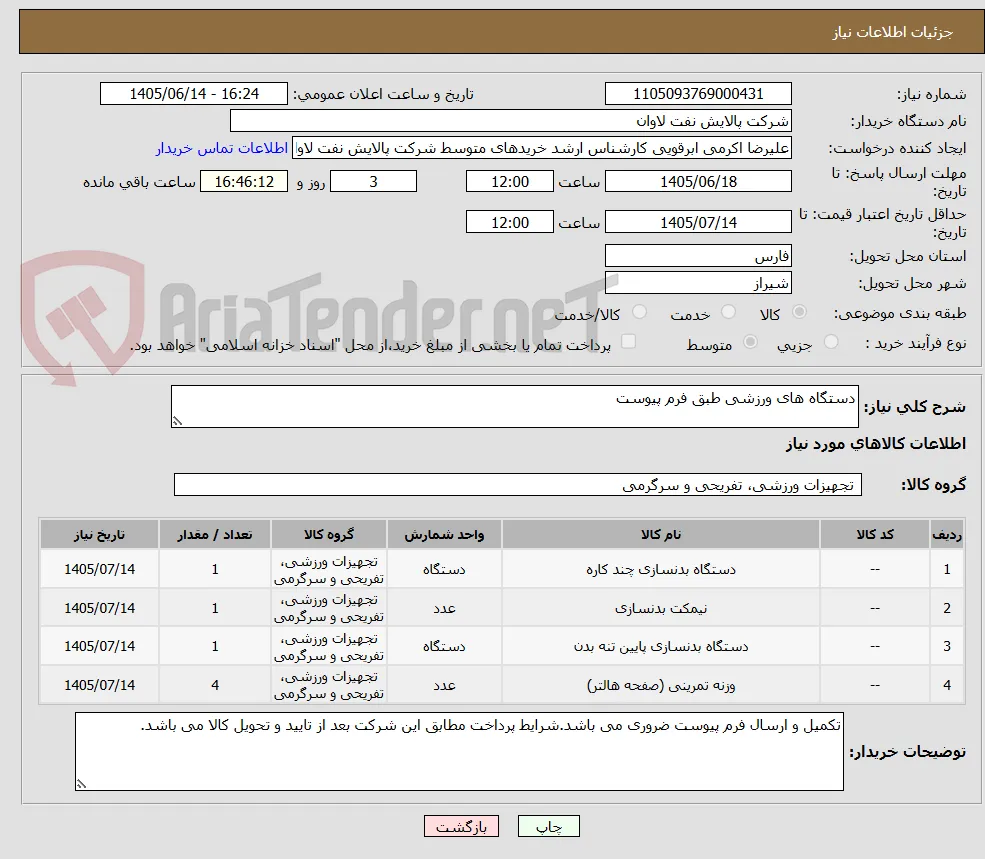Click the چاپ print button
Image resolution: width=985 pixels, height=859 pixels.
pos(548,826)
